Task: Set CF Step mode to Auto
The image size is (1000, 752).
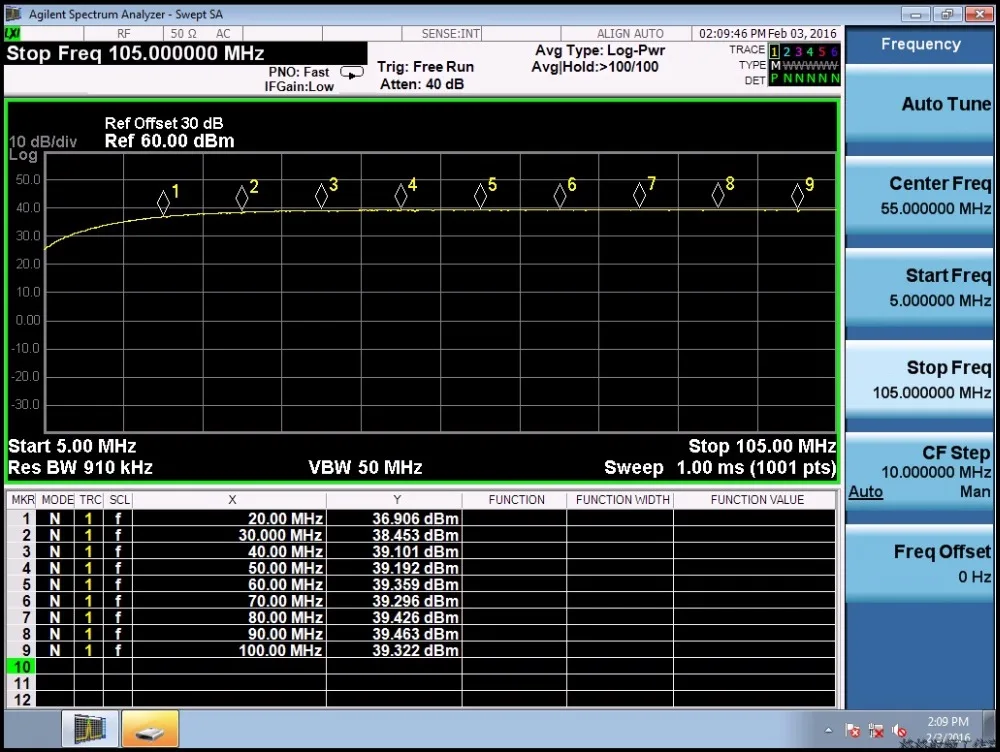Action: click(865, 492)
